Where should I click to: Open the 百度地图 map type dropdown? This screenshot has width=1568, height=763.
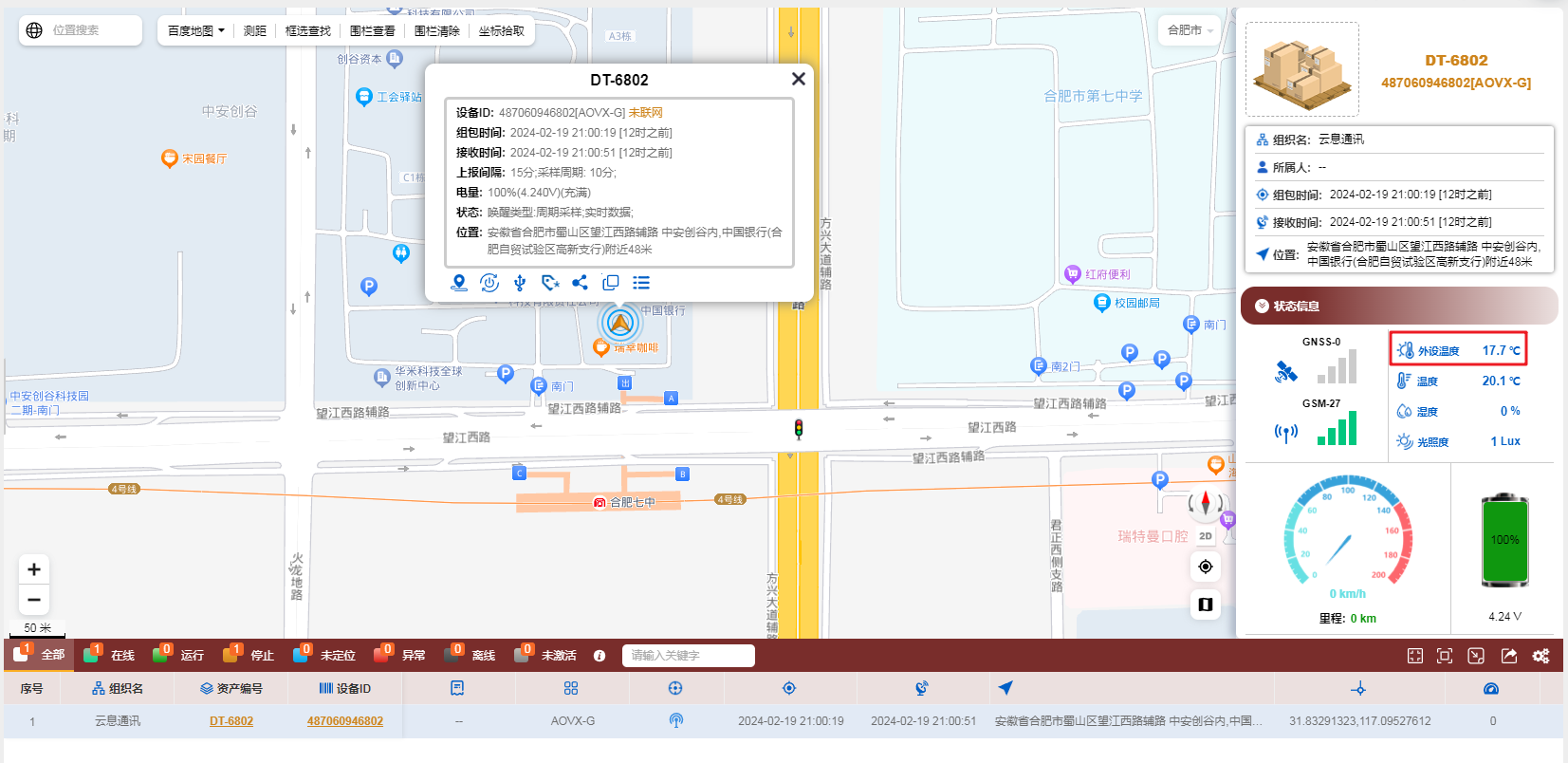[196, 31]
